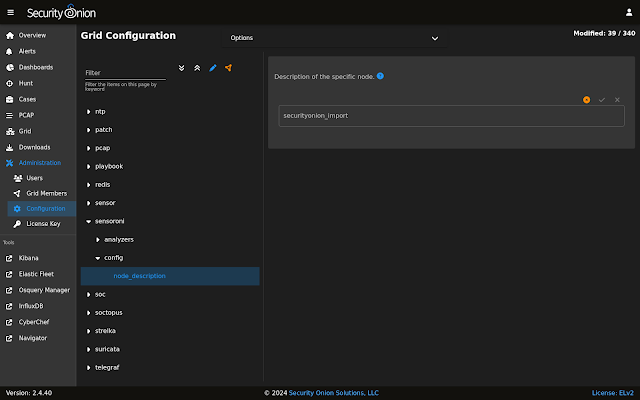This screenshot has height=400, width=640.
Task: Go to Overview in sidebar
Action: (x=32, y=36)
